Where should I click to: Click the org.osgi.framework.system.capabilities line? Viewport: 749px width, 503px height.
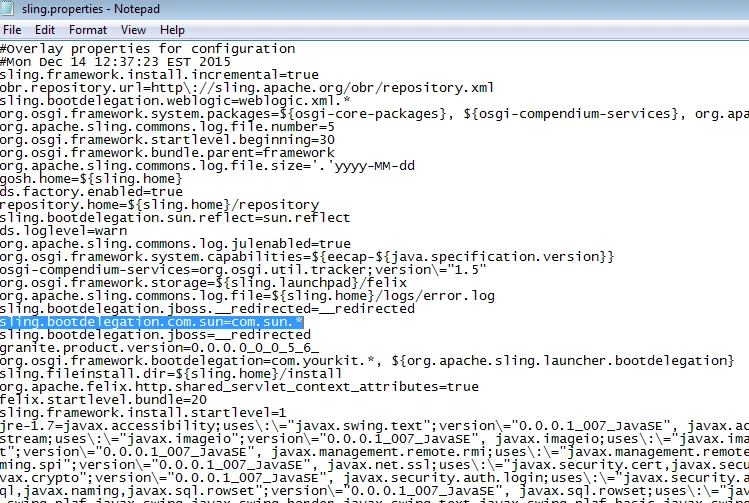(x=307, y=257)
